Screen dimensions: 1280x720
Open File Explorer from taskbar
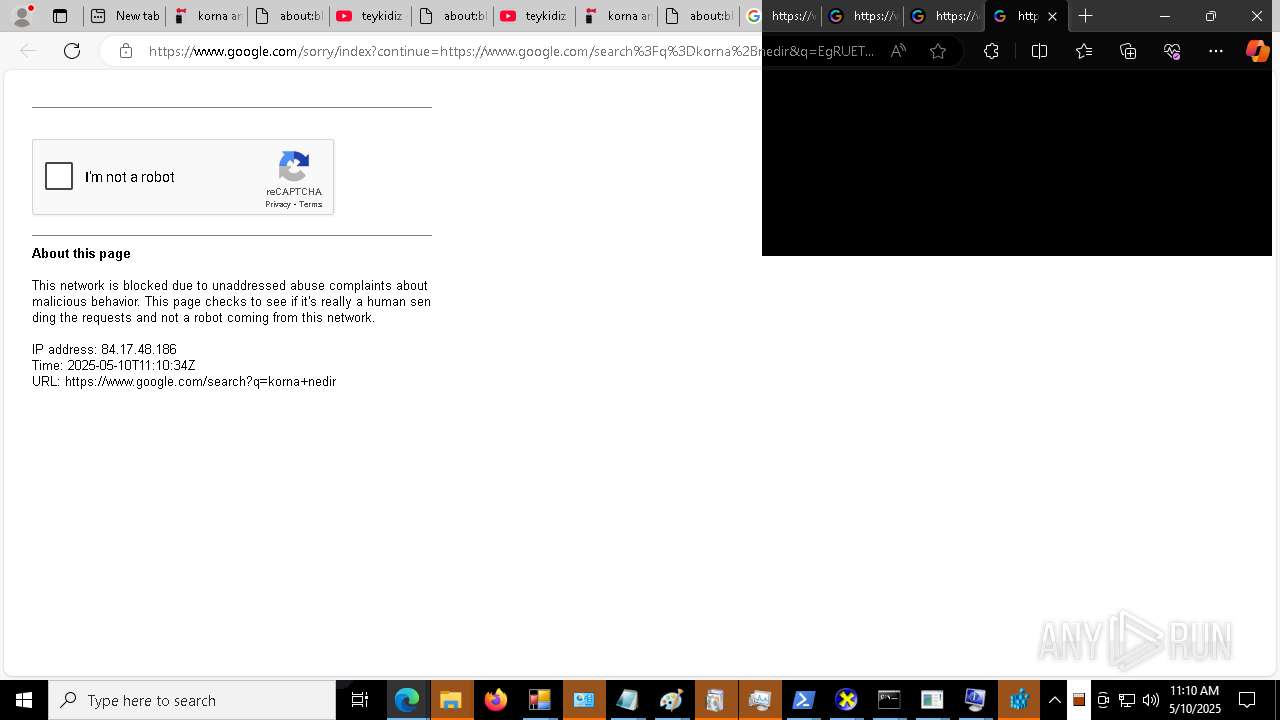tap(451, 700)
